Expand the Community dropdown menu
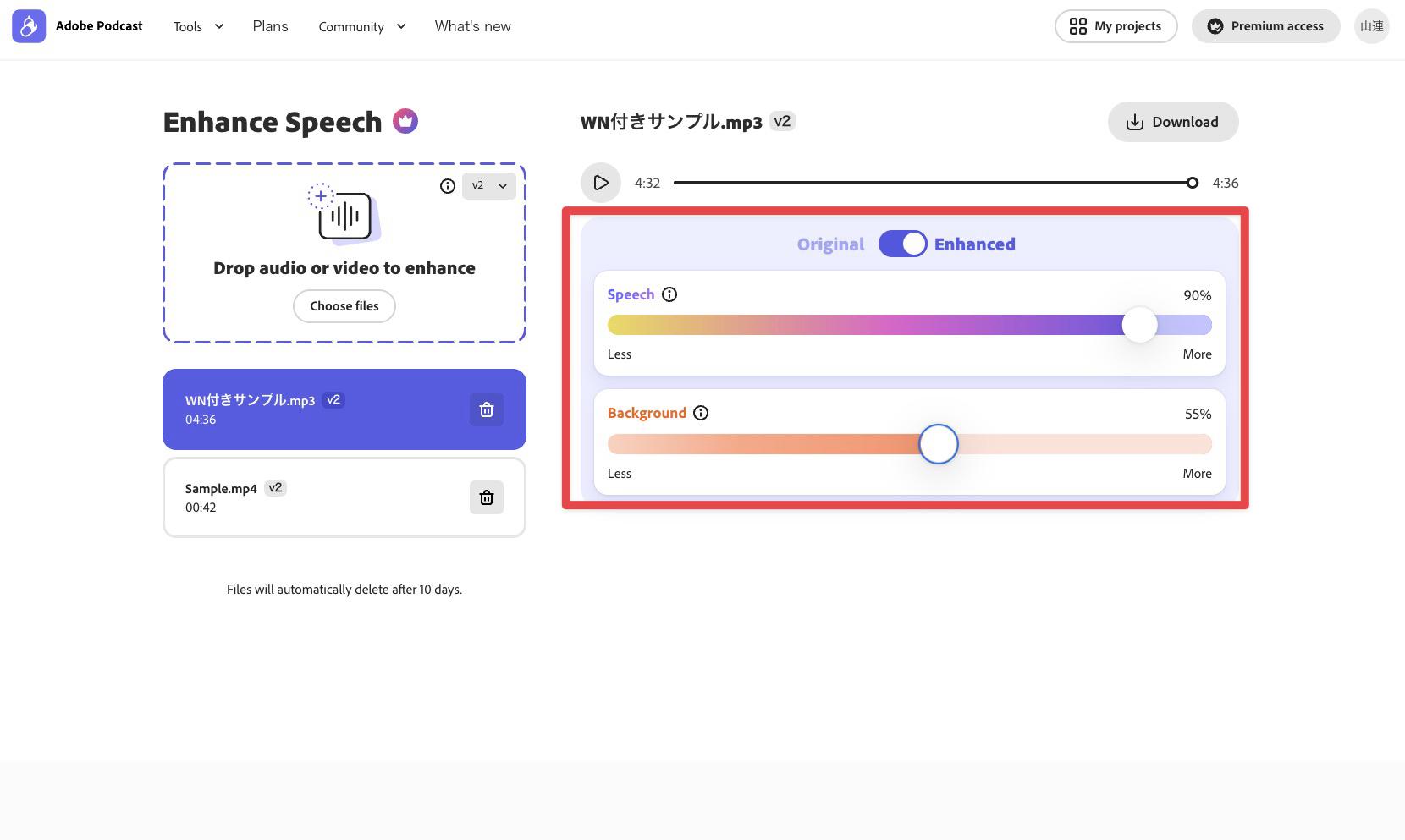Screen dimensions: 1405x840 (361, 26)
